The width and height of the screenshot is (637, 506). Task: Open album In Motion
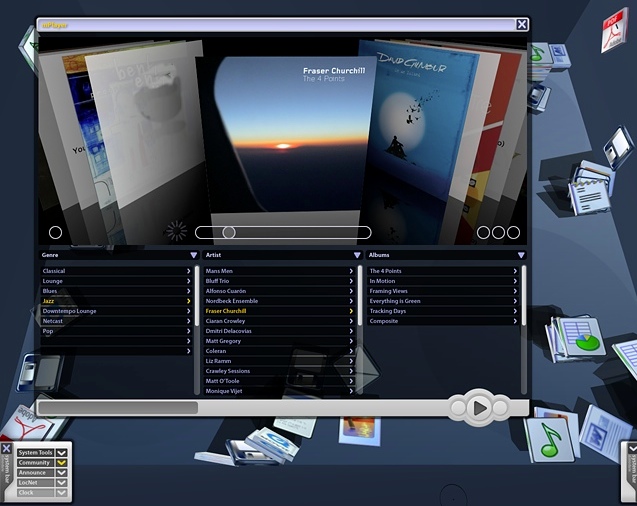coord(443,281)
